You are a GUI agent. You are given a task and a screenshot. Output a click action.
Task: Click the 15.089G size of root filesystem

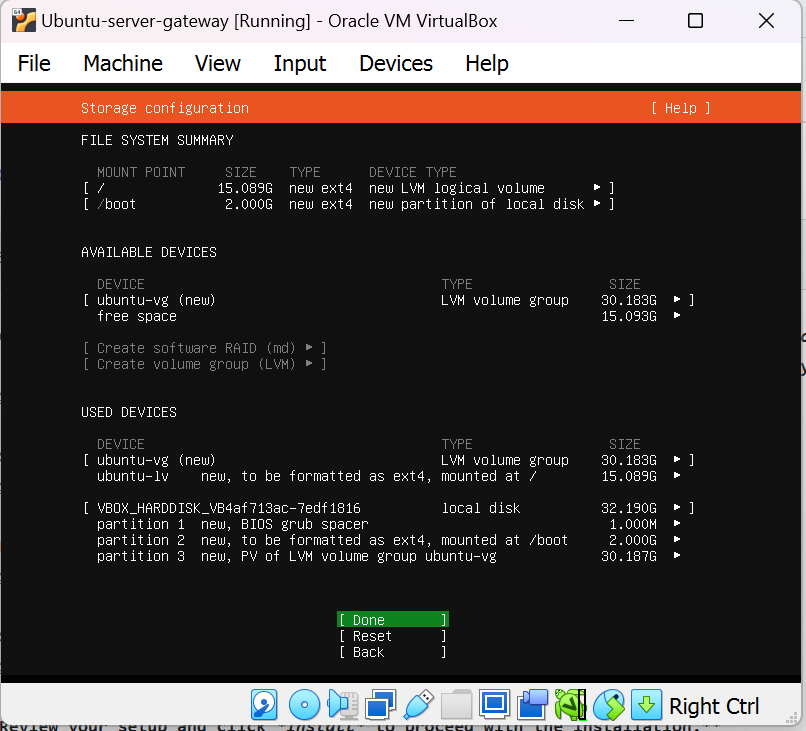point(245,188)
